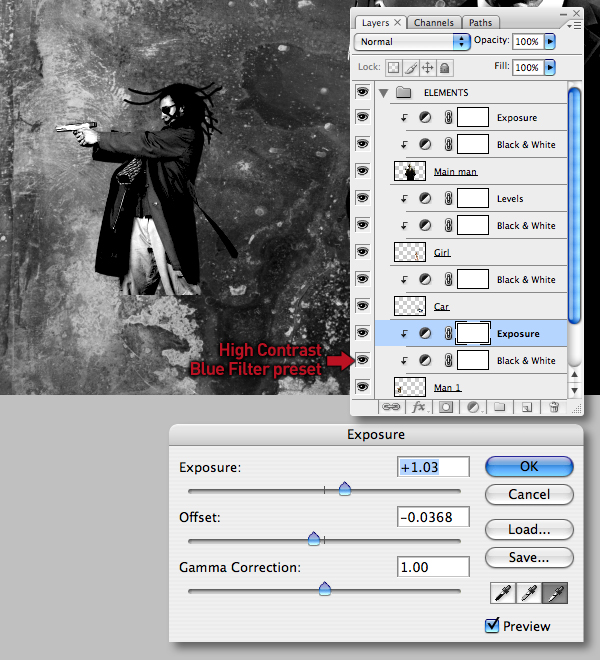600x660 pixels.
Task: Collapse the ELEMENTS group triangle
Action: point(383,93)
